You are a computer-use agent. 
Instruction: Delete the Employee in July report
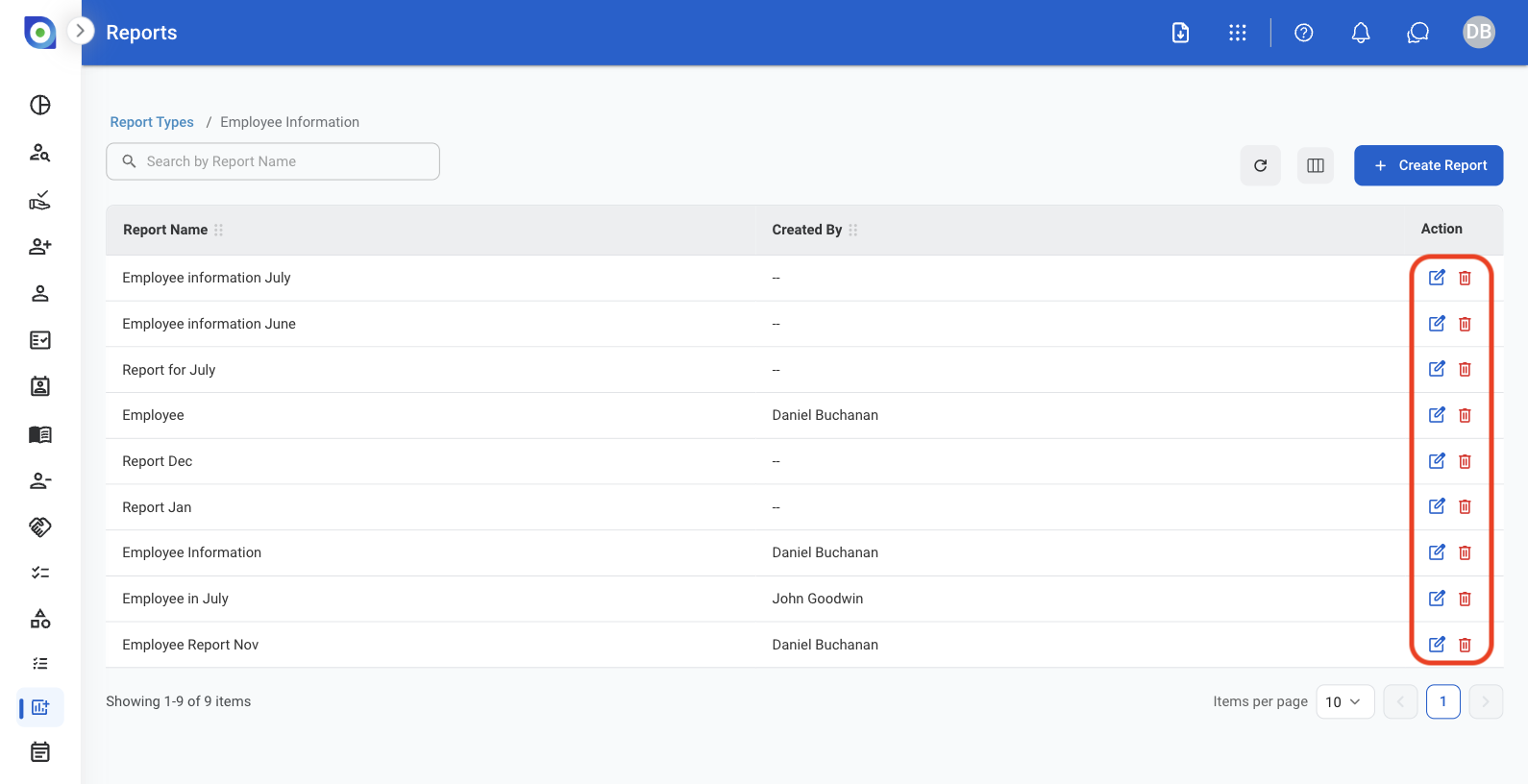tap(1466, 599)
